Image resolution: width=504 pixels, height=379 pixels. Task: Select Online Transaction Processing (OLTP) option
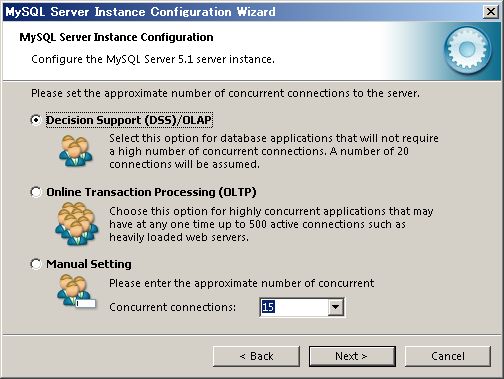[x=36, y=192]
